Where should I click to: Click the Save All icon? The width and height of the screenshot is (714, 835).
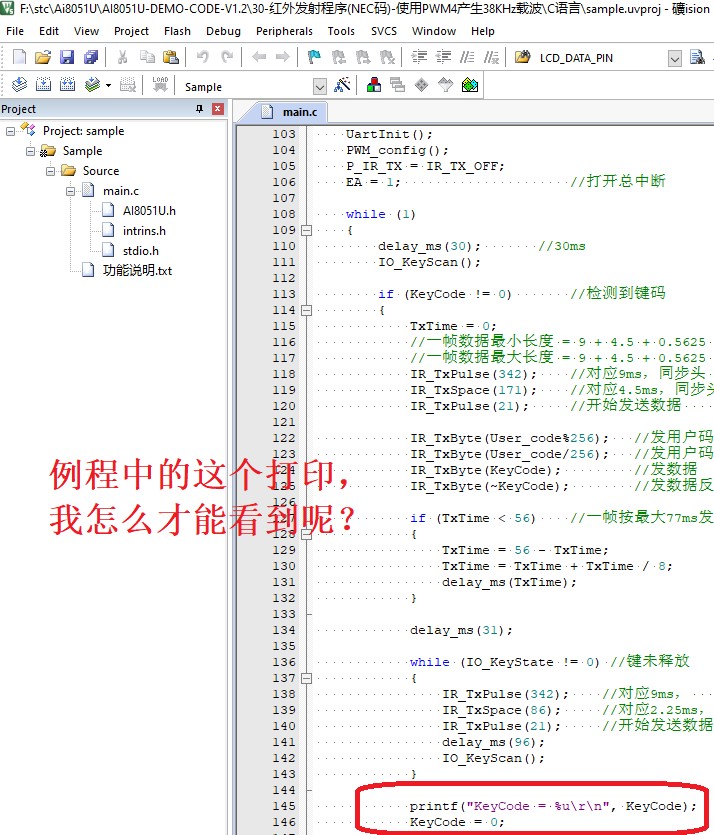pyautogui.click(x=91, y=58)
